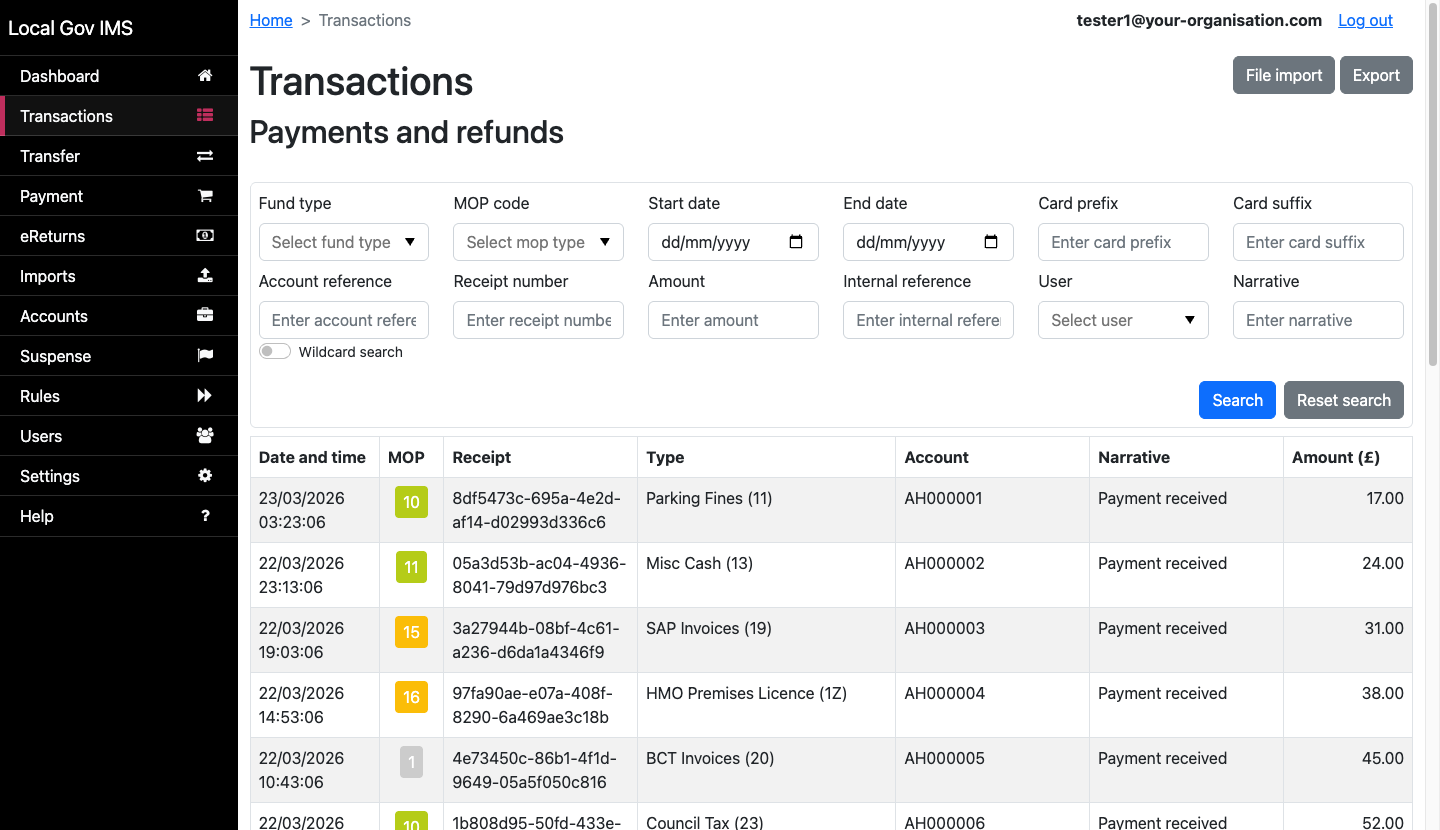Click the Search button
This screenshot has width=1440, height=830.
pos(1237,400)
